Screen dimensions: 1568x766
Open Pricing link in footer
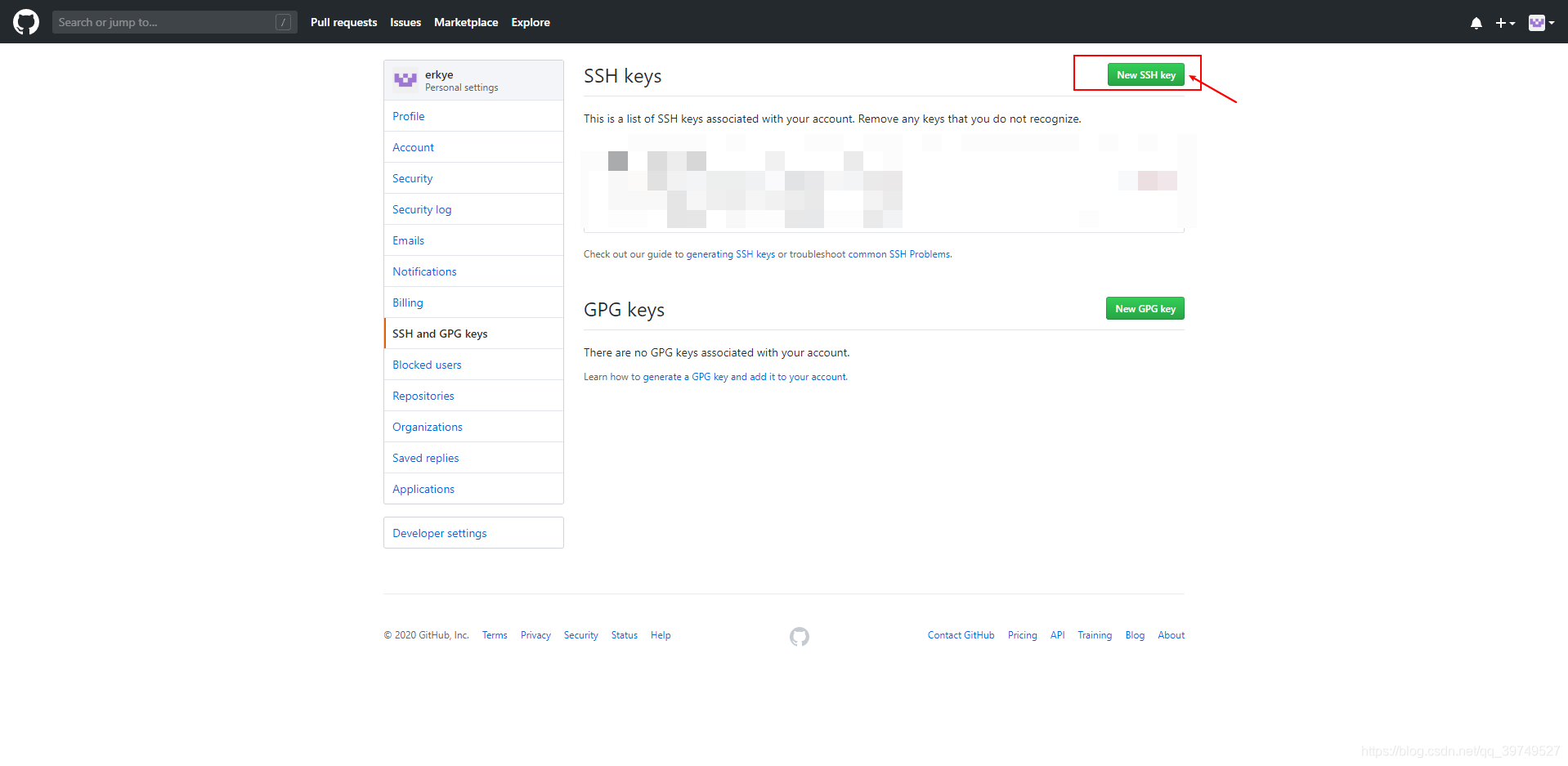[1022, 635]
